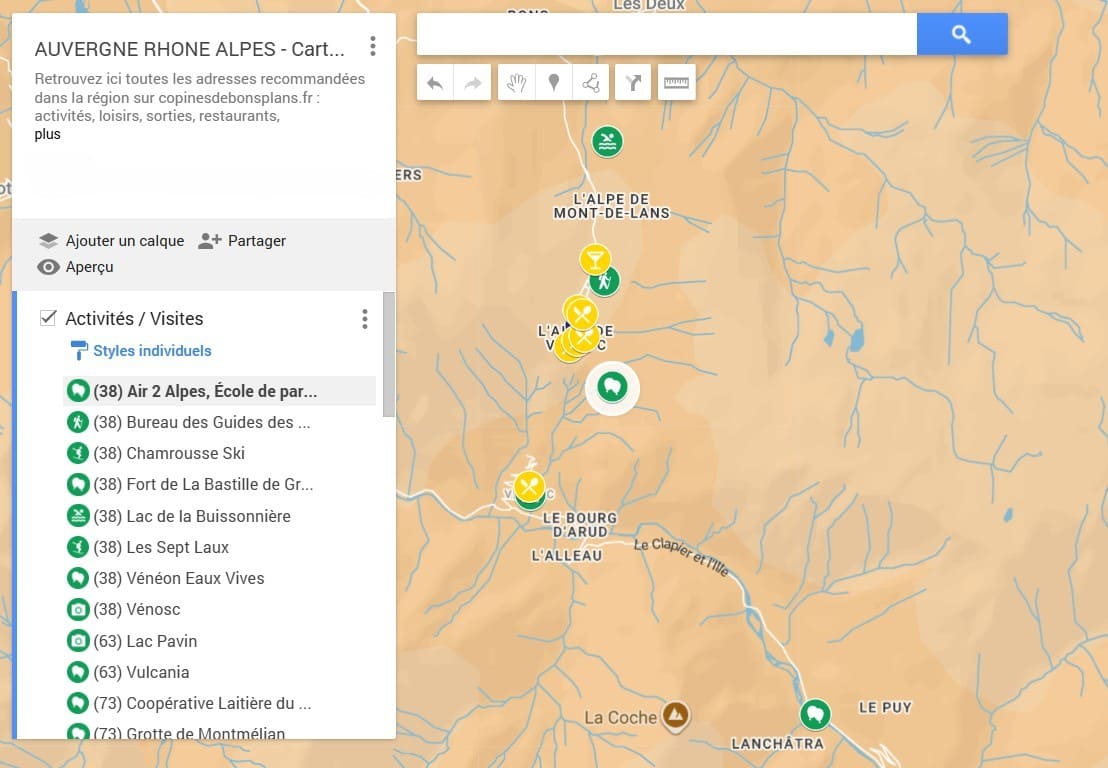The image size is (1108, 768).
Task: Uncheck the Activités / Visites layer checkbox
Action: 48,318
